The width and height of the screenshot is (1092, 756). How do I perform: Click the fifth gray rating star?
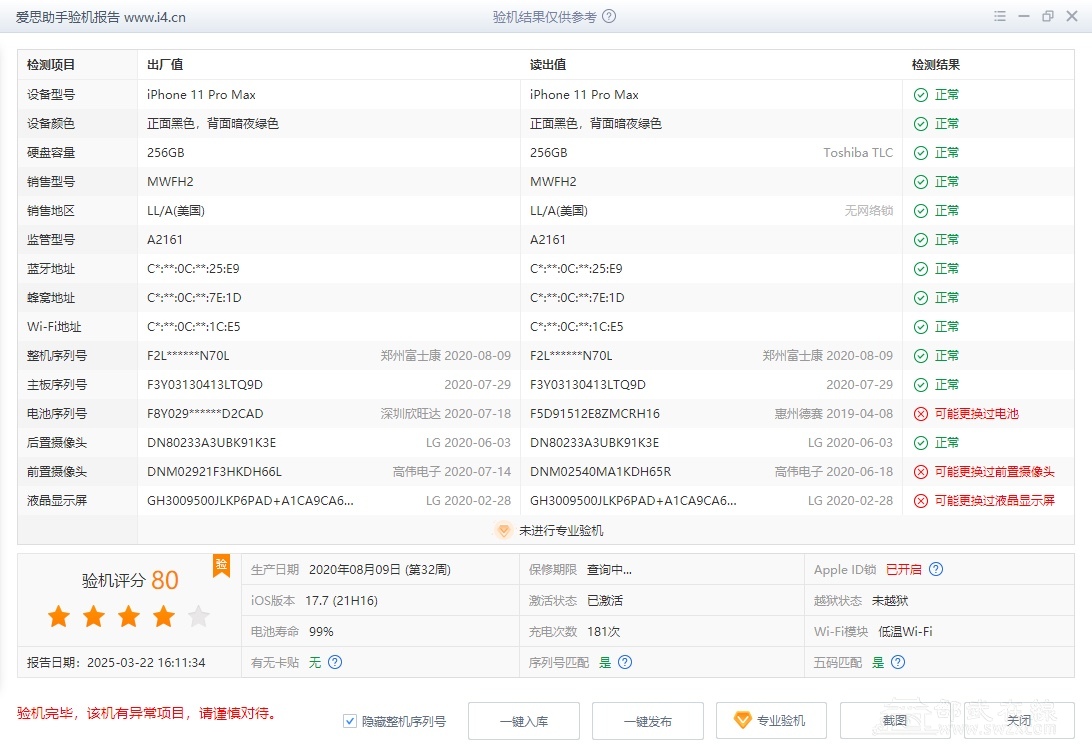coord(199,617)
